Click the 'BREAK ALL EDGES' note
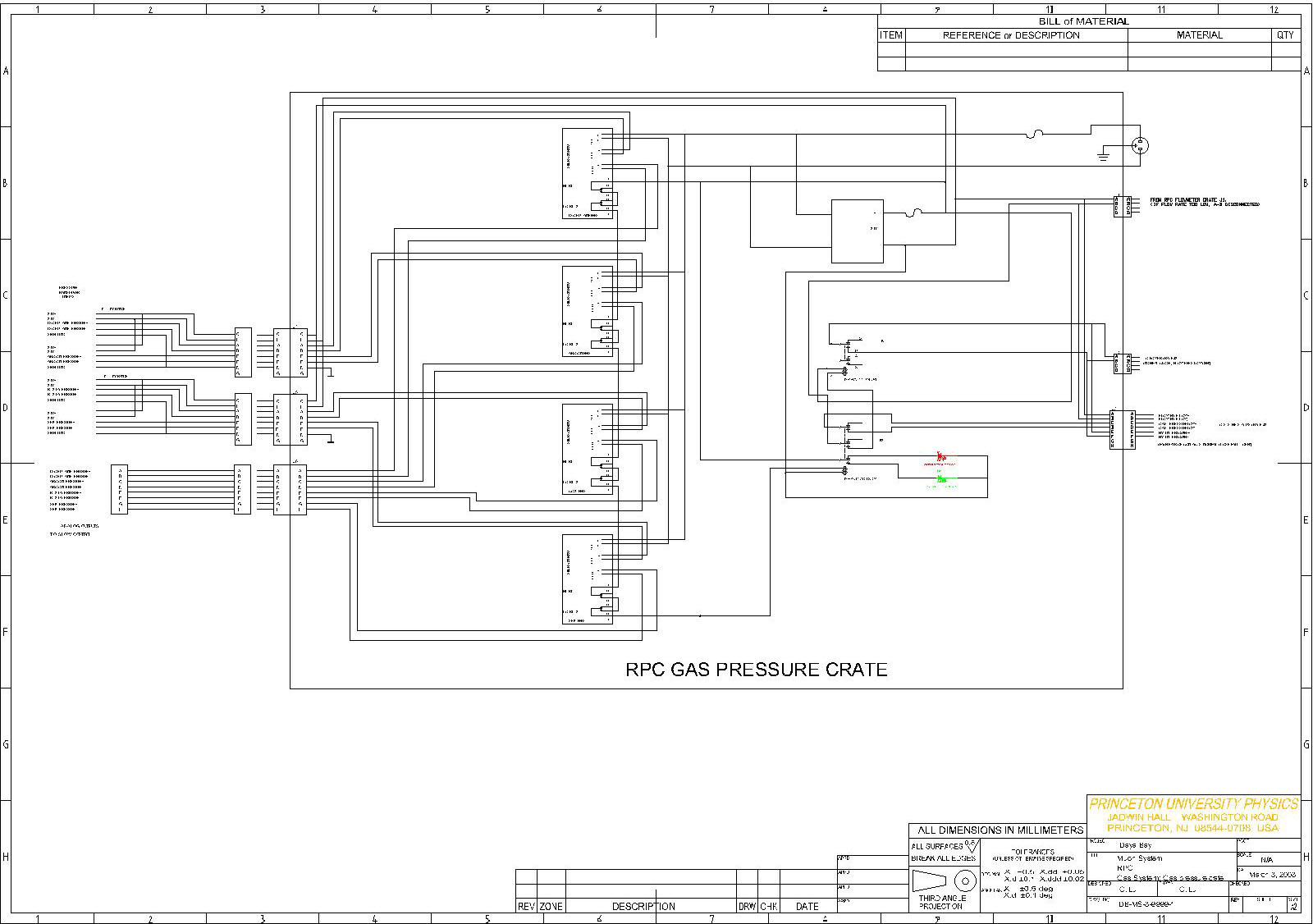1313x924 pixels. tap(943, 858)
